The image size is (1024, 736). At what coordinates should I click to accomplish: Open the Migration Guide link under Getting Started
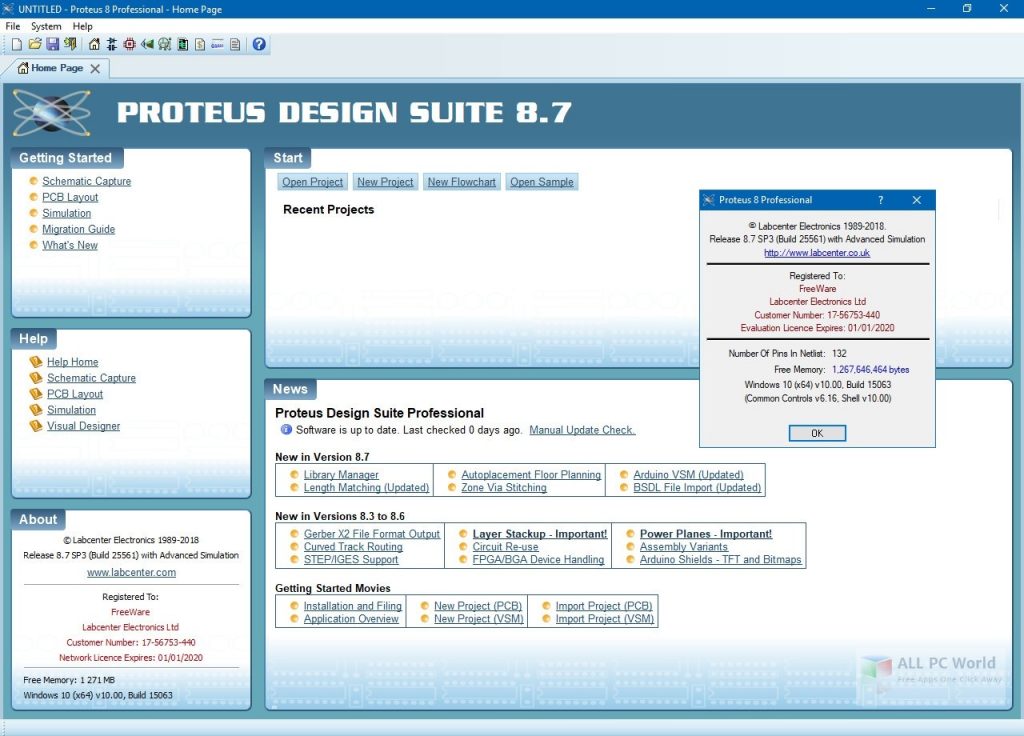(x=78, y=229)
